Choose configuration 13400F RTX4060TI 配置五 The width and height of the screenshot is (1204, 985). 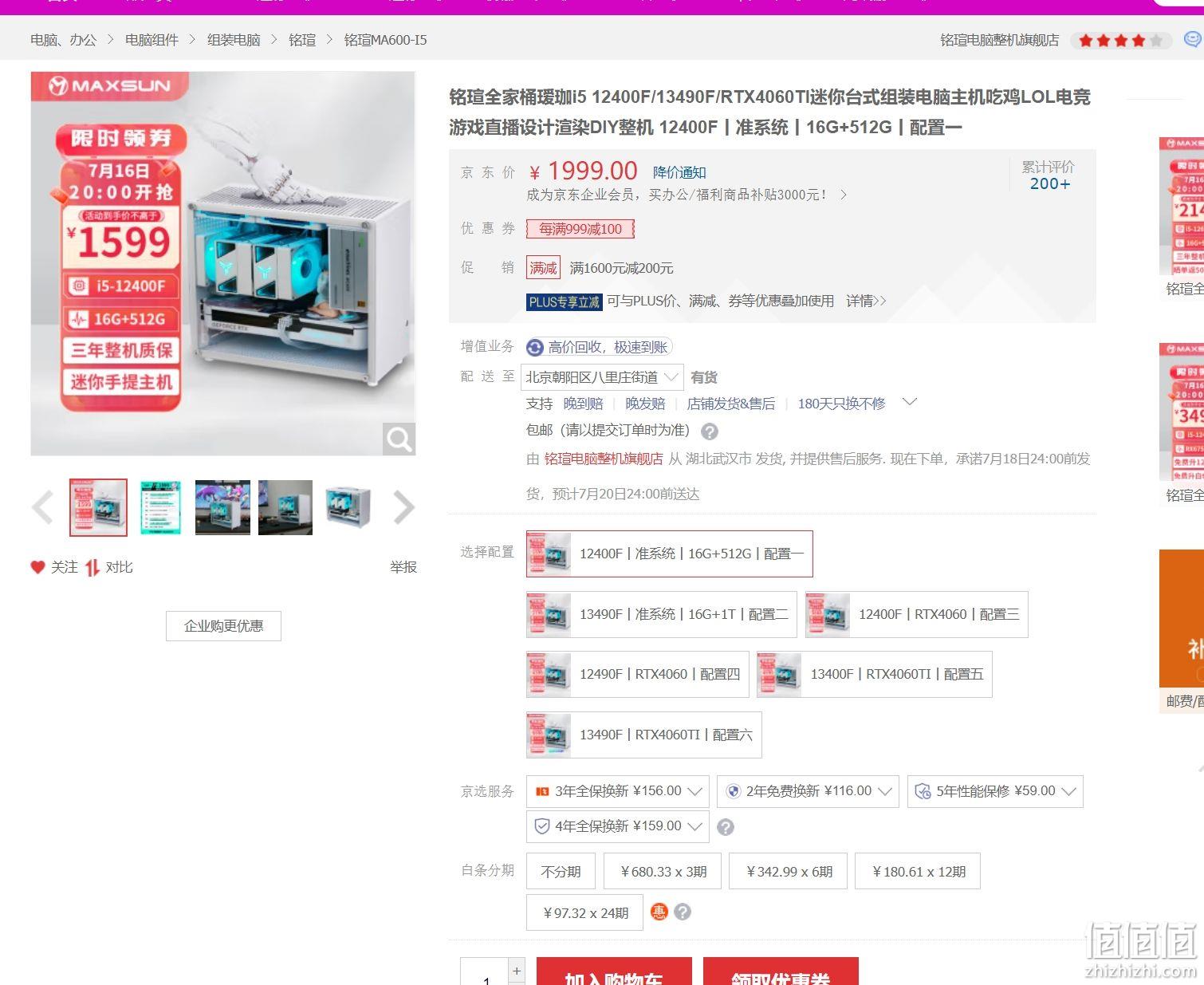click(875, 675)
